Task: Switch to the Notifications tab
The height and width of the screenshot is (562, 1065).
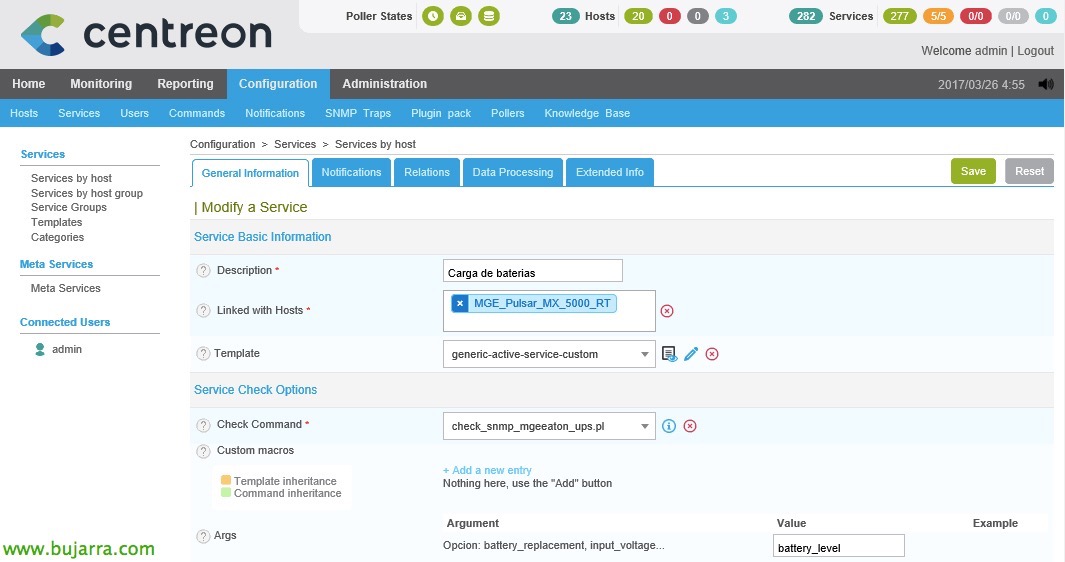Action: tap(351, 172)
